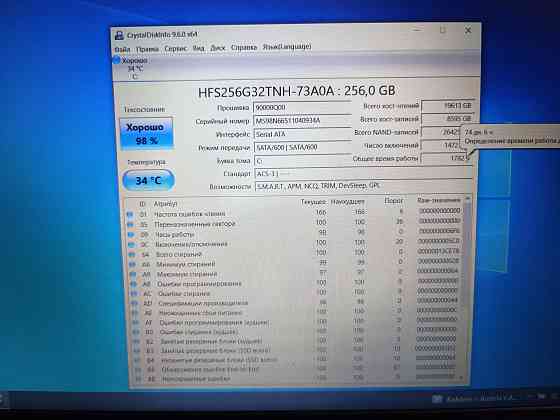560x420 pixels.
Task: Click status icon of attribute AC erase errors row
Action: (134, 294)
